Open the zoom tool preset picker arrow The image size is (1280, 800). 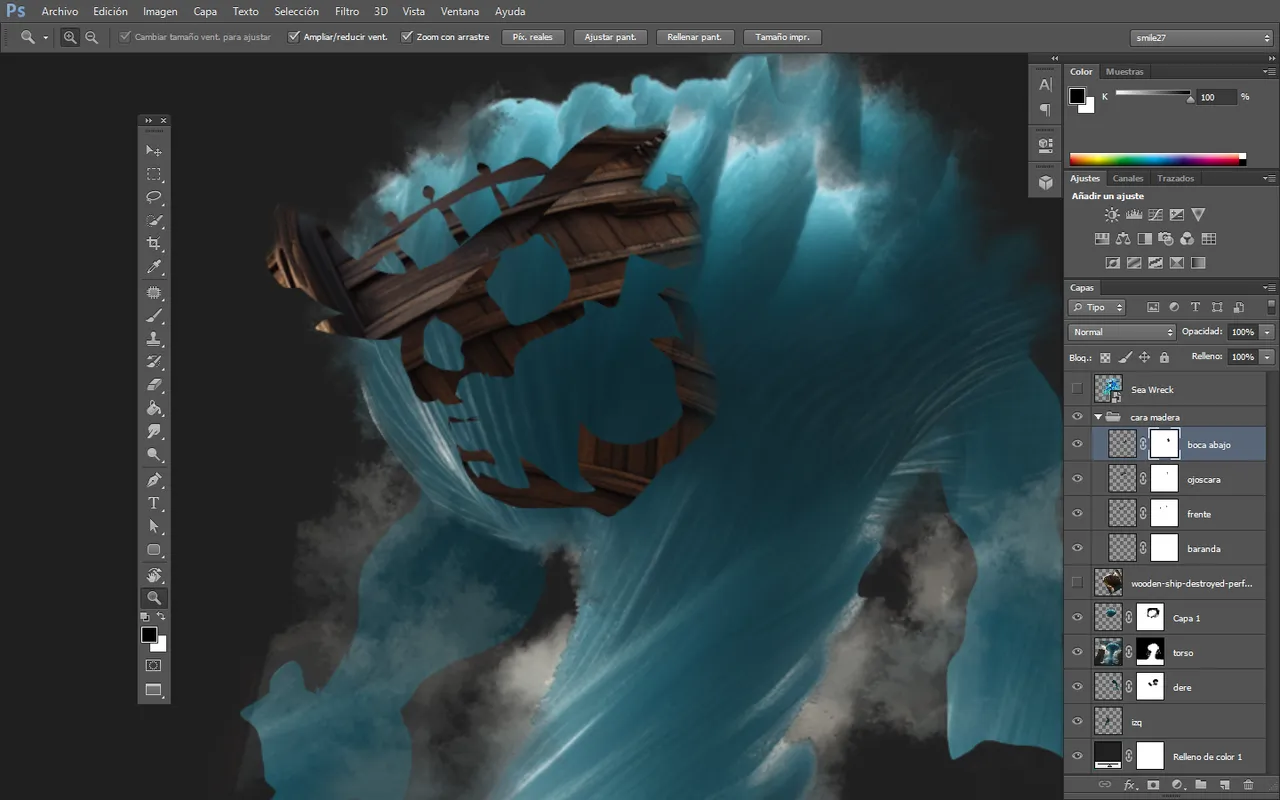coord(46,38)
